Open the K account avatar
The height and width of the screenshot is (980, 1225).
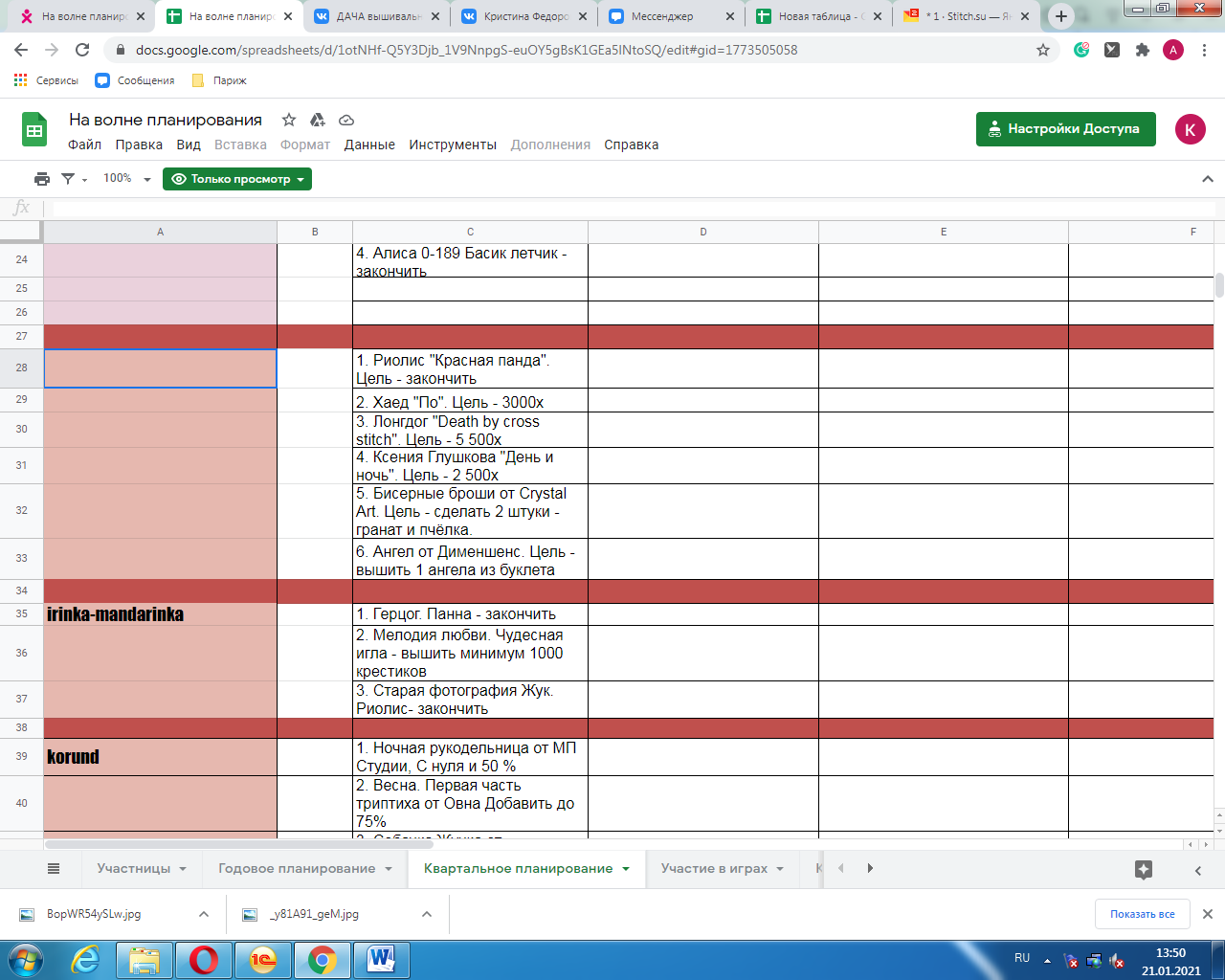click(x=1190, y=129)
